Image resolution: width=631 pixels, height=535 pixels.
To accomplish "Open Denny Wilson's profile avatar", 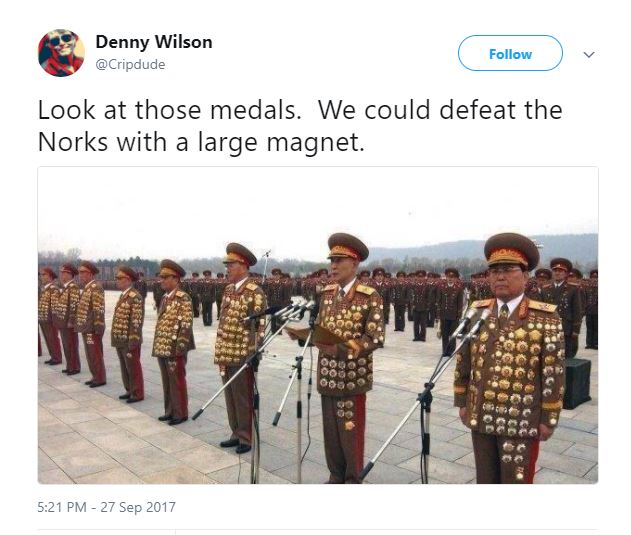I will (61, 53).
